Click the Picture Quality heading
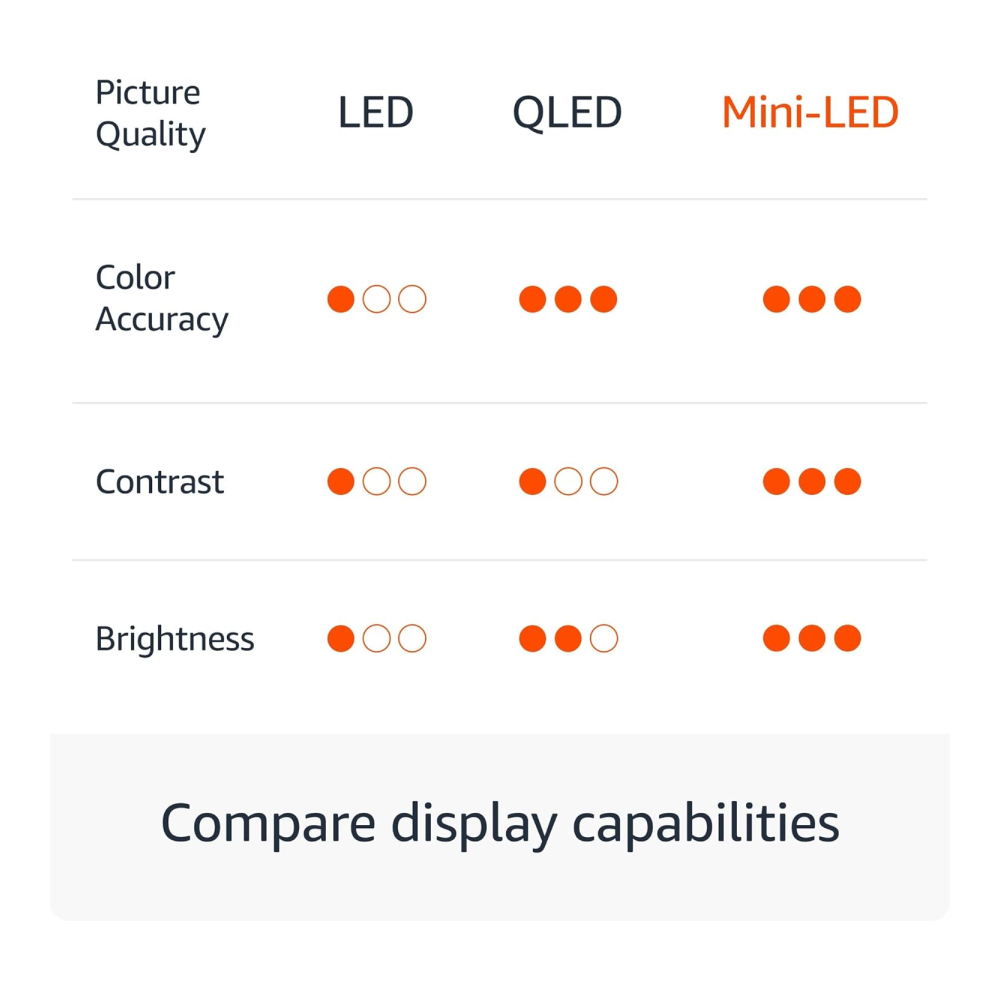 [x=150, y=113]
